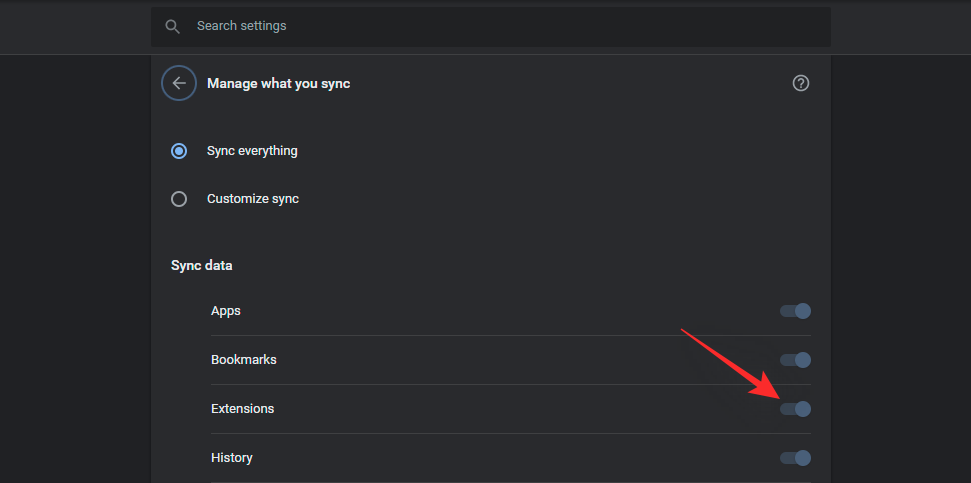Click the 'Sync everything' label text

(x=252, y=151)
